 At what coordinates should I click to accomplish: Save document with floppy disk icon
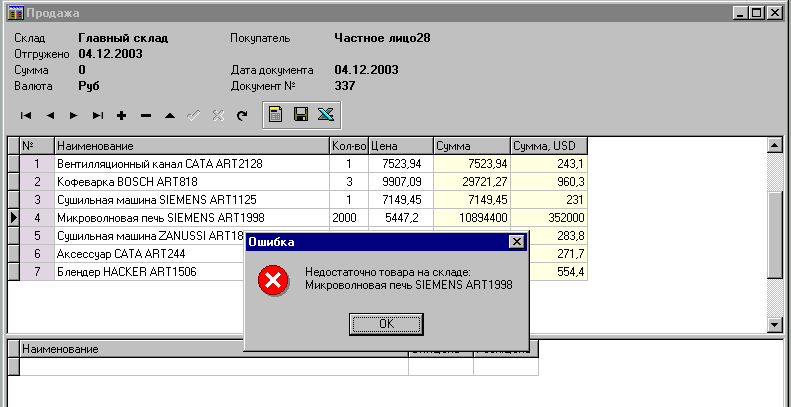coord(301,114)
